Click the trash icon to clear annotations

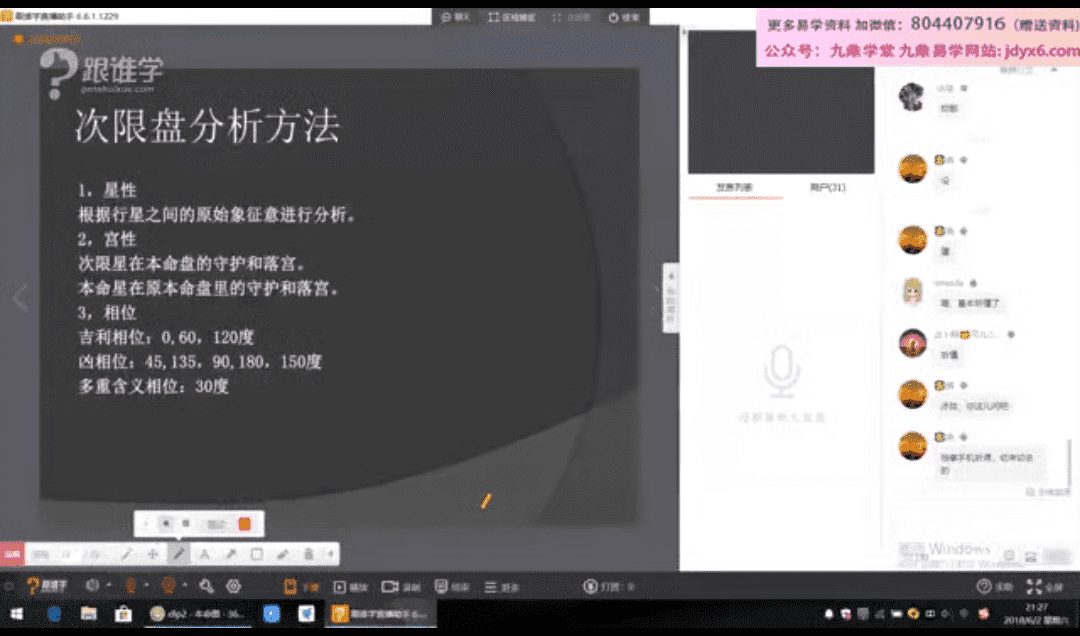pyautogui.click(x=308, y=553)
